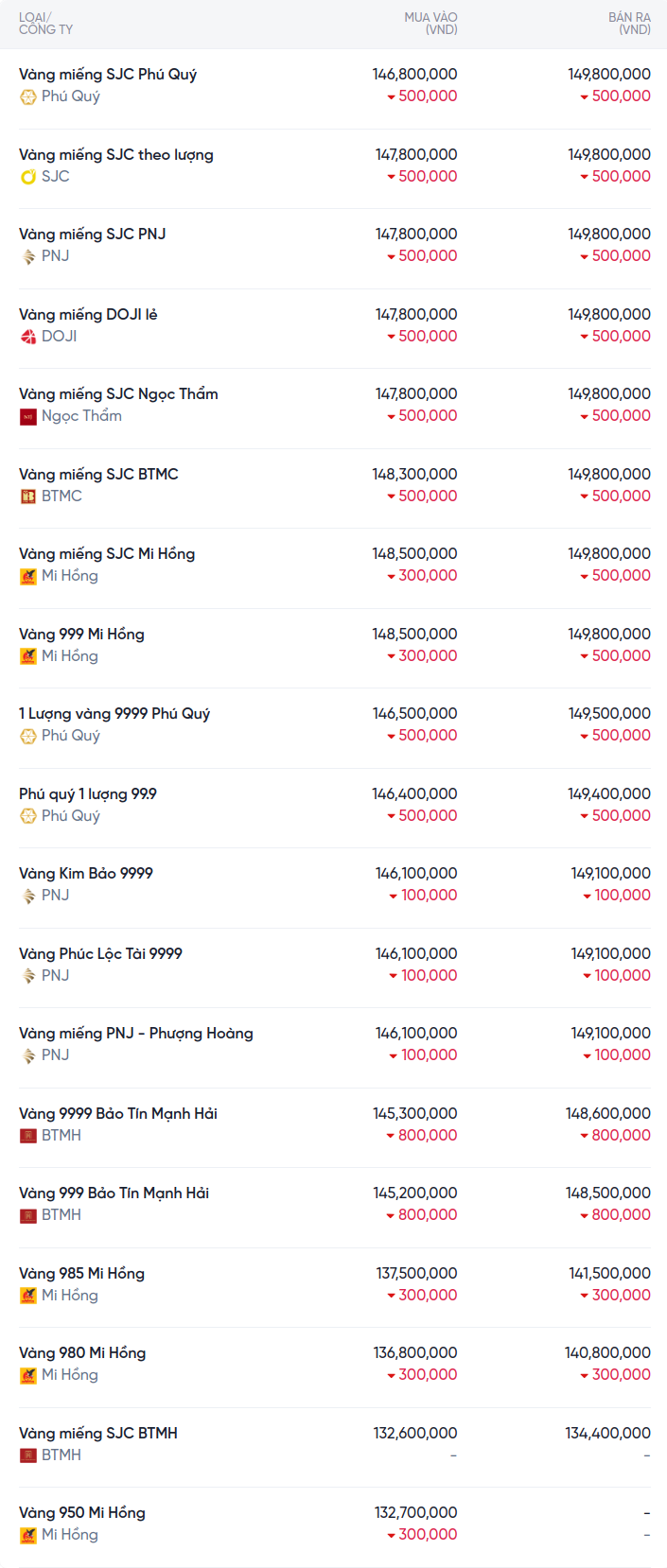Open Vàng miếng SJC theo lượng row title
The height and width of the screenshot is (1568, 667).
pyautogui.click(x=116, y=154)
